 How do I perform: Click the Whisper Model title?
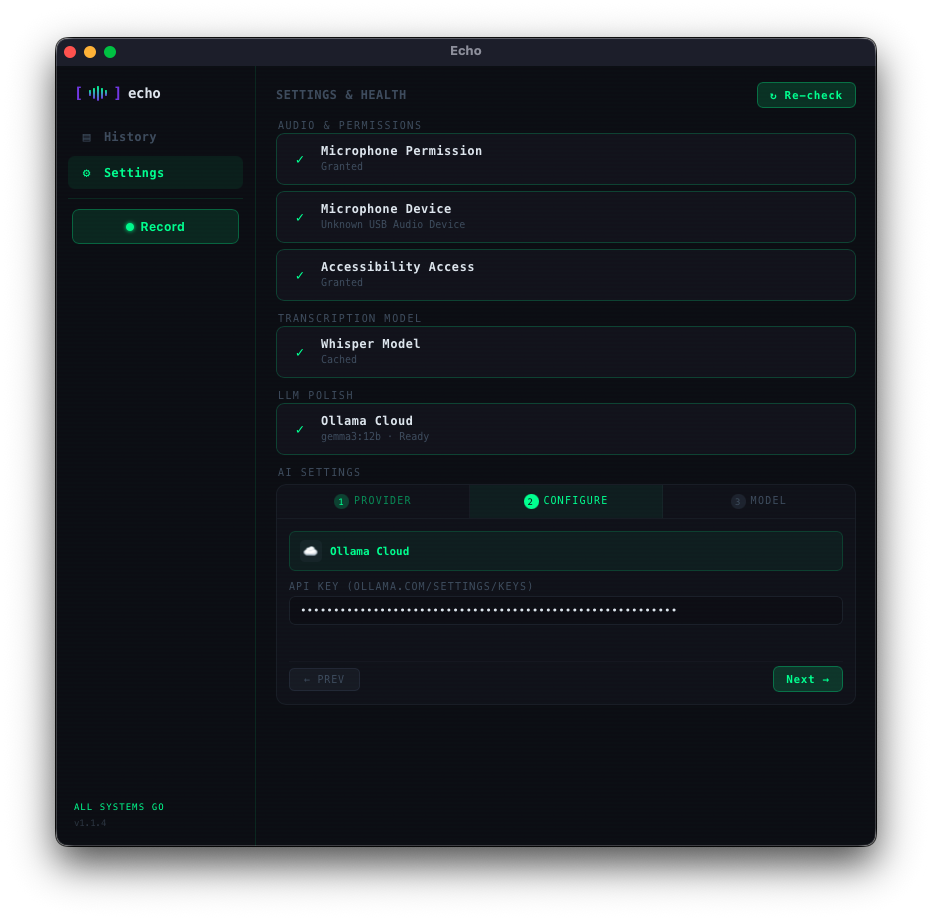(370, 344)
